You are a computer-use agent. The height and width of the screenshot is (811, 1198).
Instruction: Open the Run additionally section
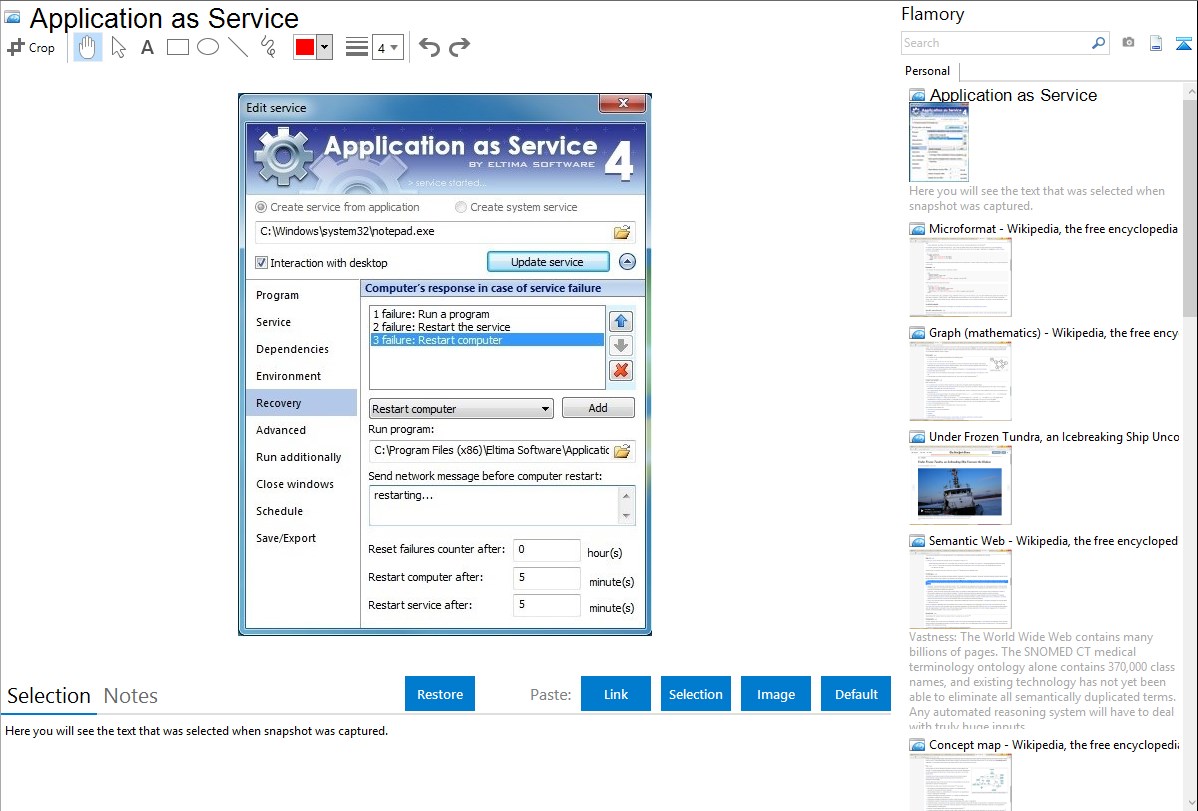pos(299,457)
